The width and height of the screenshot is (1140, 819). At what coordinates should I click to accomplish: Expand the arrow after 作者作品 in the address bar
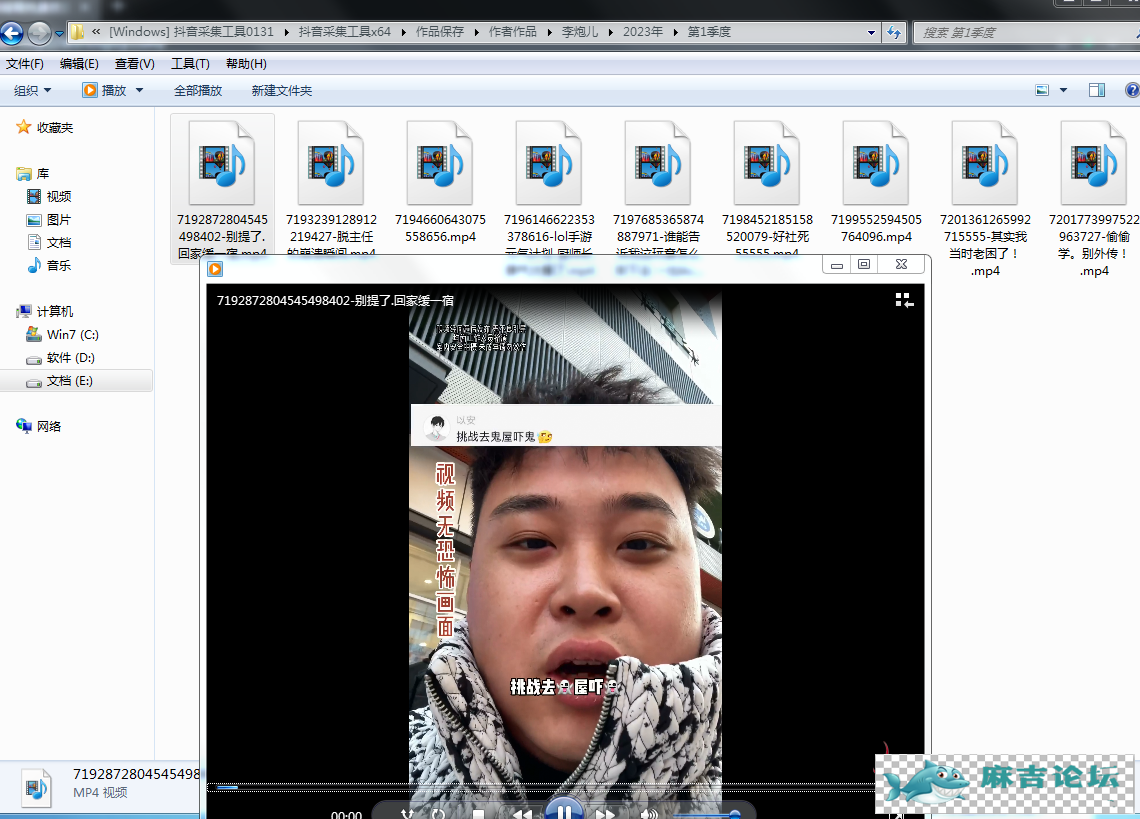pyautogui.click(x=549, y=32)
